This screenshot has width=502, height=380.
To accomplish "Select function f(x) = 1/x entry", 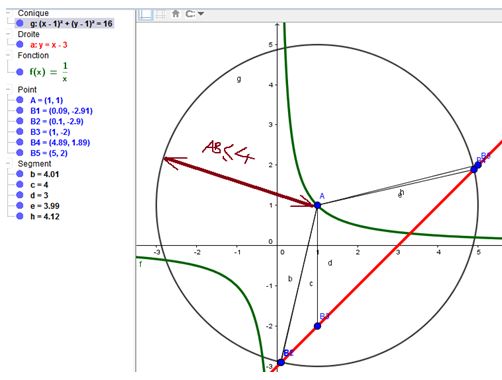I will pos(49,72).
